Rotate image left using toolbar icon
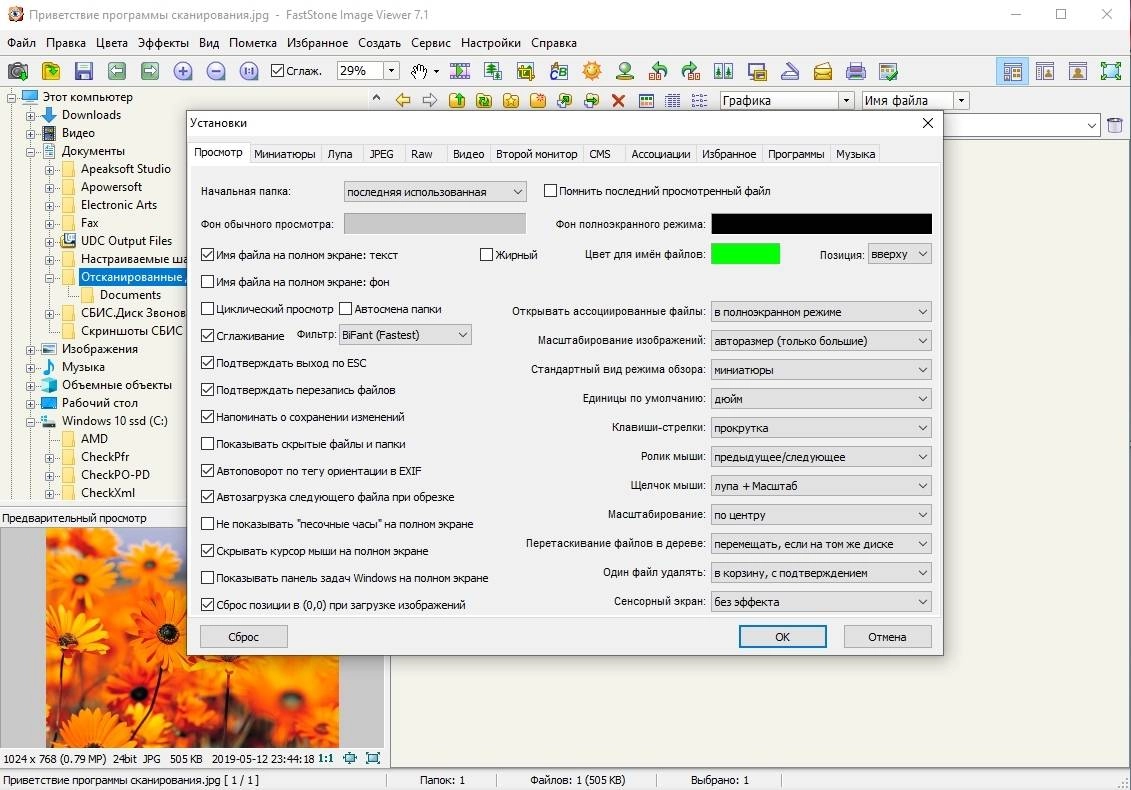Viewport: 1131px width, 790px height. 658,71
